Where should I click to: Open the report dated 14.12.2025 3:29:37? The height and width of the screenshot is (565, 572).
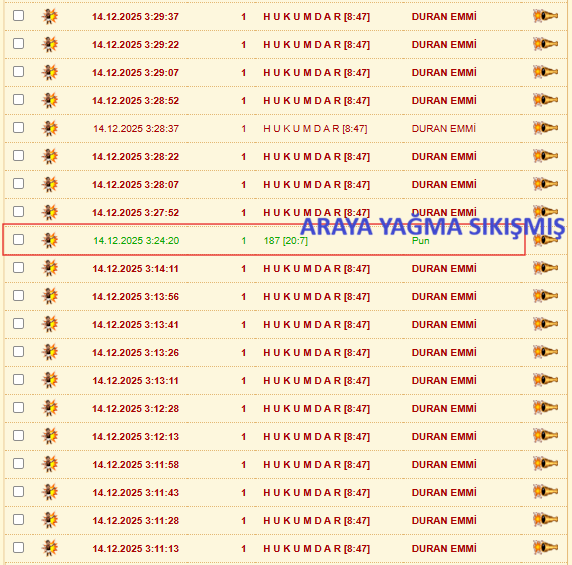pyautogui.click(x=135, y=17)
